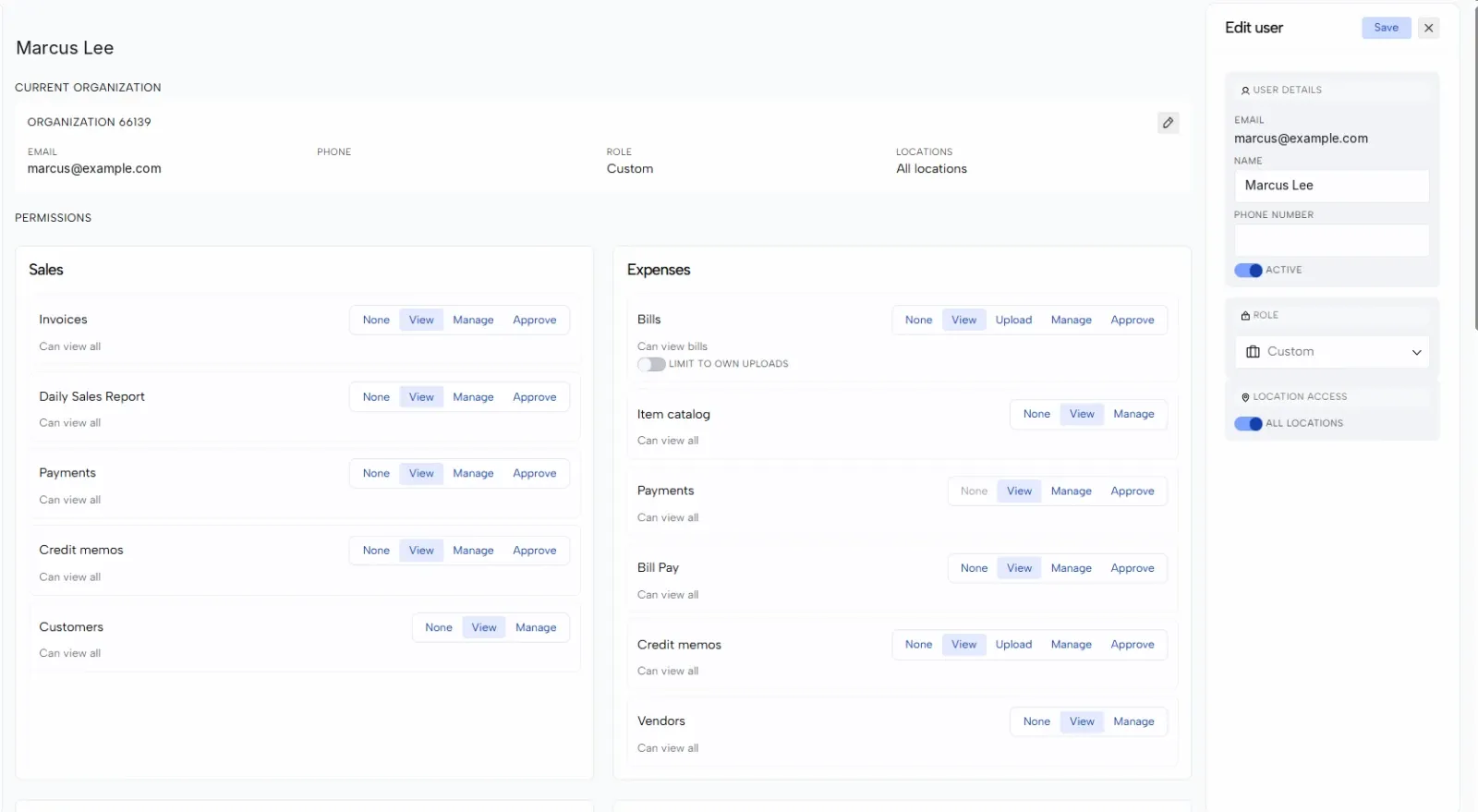This screenshot has width=1478, height=812.
Task: Set Expenses Credit memos permission to Upload
Action: (1013, 645)
